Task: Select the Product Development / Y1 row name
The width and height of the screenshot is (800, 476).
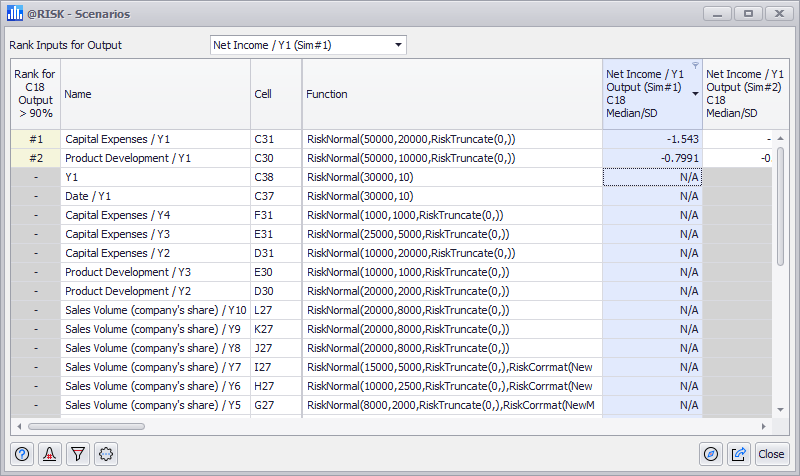Action: point(127,158)
